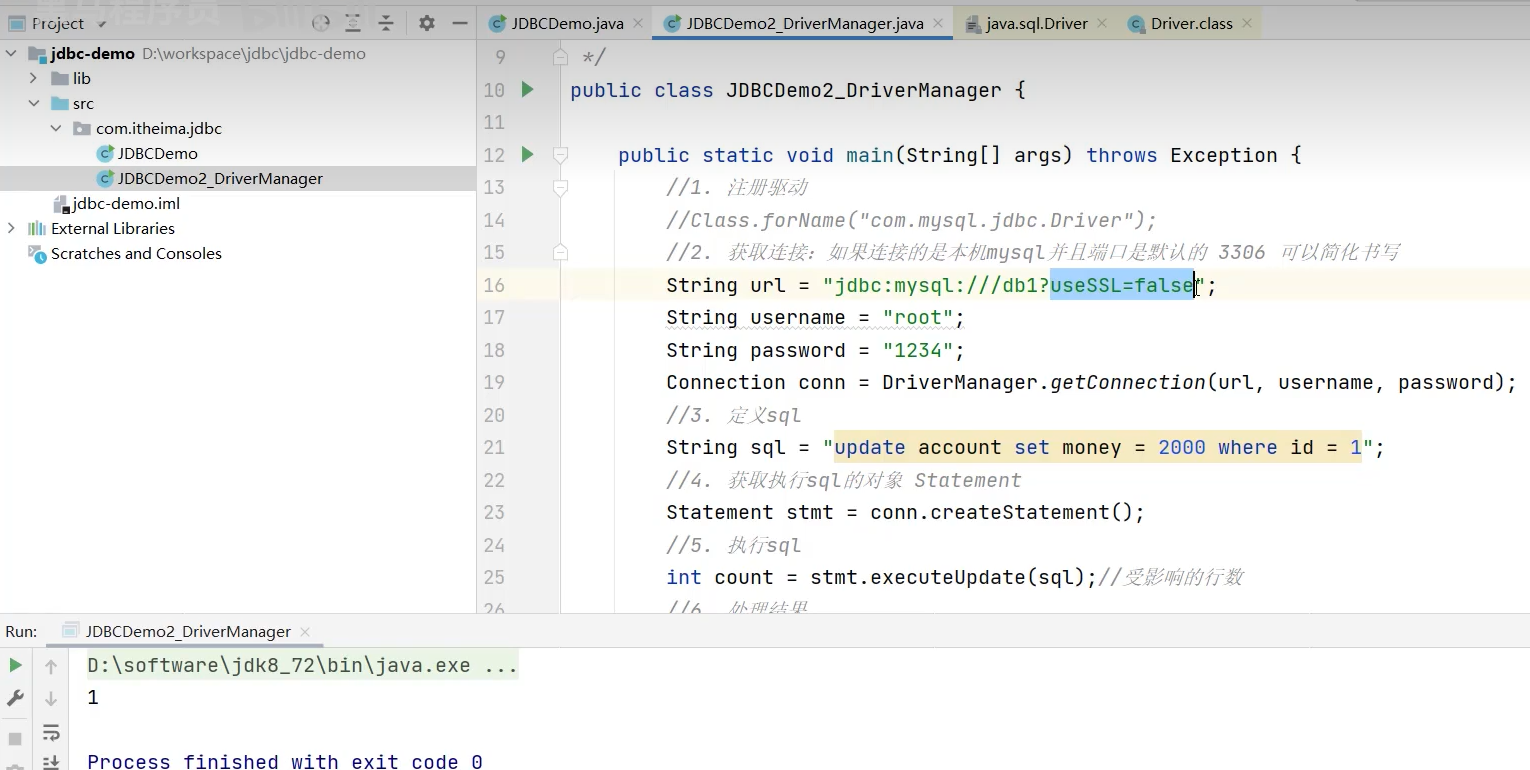Run main method via gutter icon on line 12
Screen dimensions: 1530x770
pyautogui.click(x=529, y=155)
